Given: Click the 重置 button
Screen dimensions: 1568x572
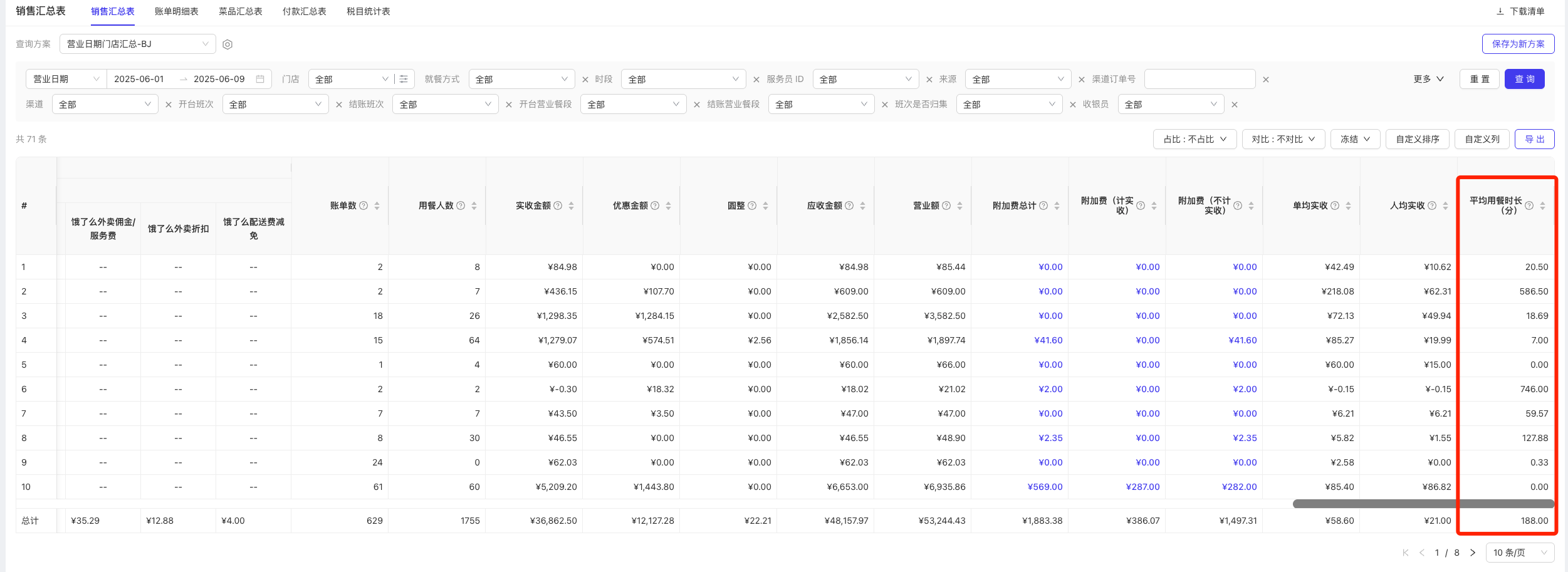Looking at the screenshot, I should (x=1480, y=79).
